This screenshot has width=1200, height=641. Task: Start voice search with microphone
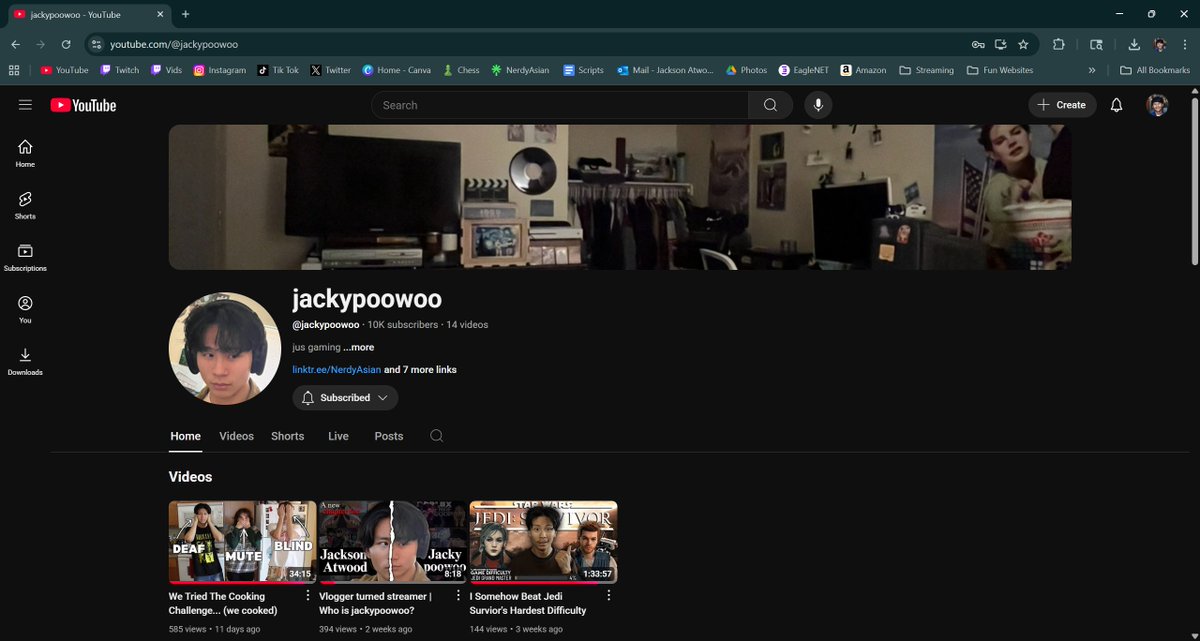click(x=818, y=105)
